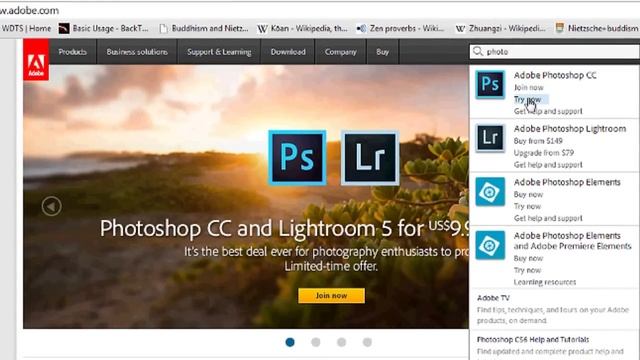Open the Buy menu
Viewport: 640px width, 360px height.
click(x=382, y=52)
